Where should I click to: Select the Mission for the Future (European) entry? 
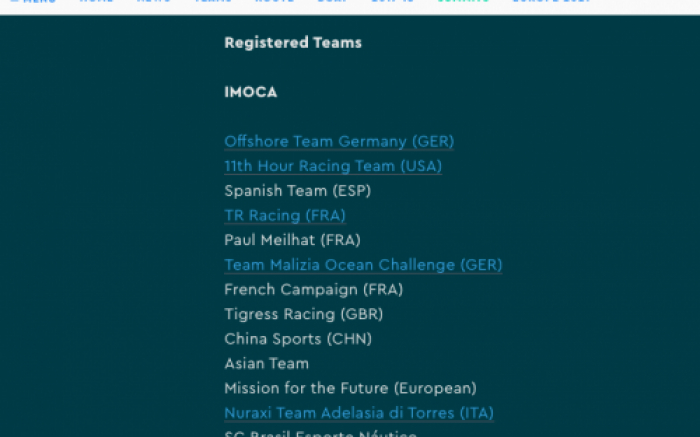[x=350, y=388]
